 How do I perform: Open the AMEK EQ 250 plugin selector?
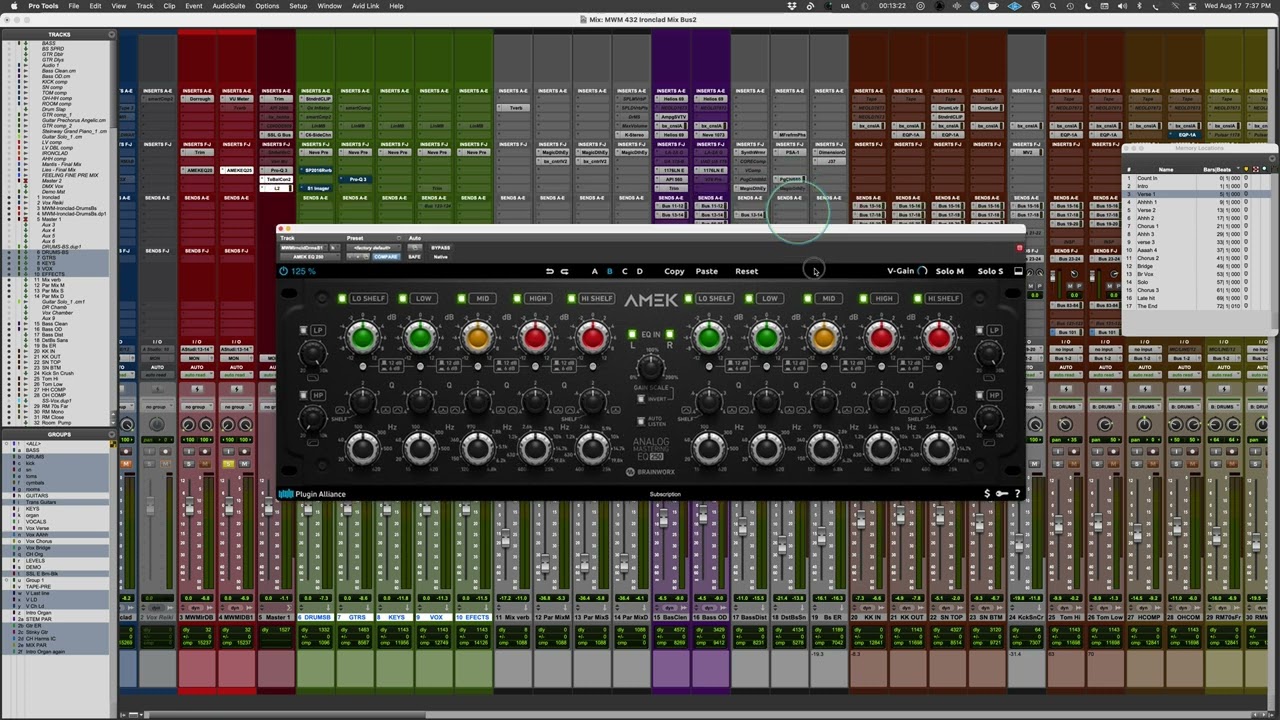point(308,257)
